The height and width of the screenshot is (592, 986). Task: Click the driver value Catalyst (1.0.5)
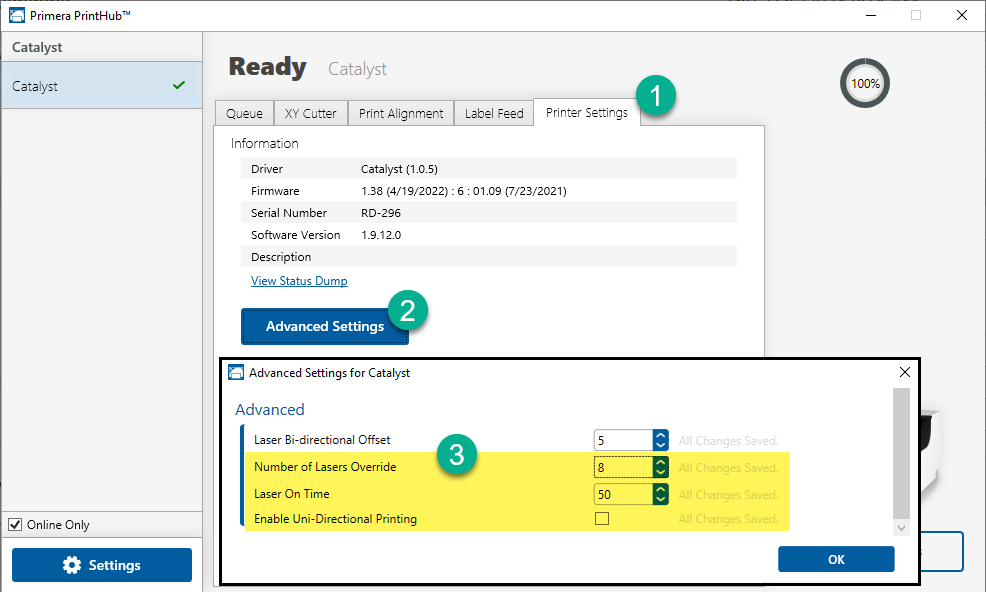tap(399, 169)
